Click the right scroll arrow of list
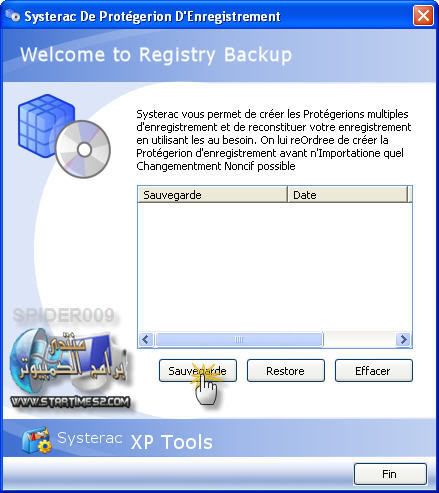Image resolution: width=439 pixels, height=493 pixels. click(x=404, y=340)
